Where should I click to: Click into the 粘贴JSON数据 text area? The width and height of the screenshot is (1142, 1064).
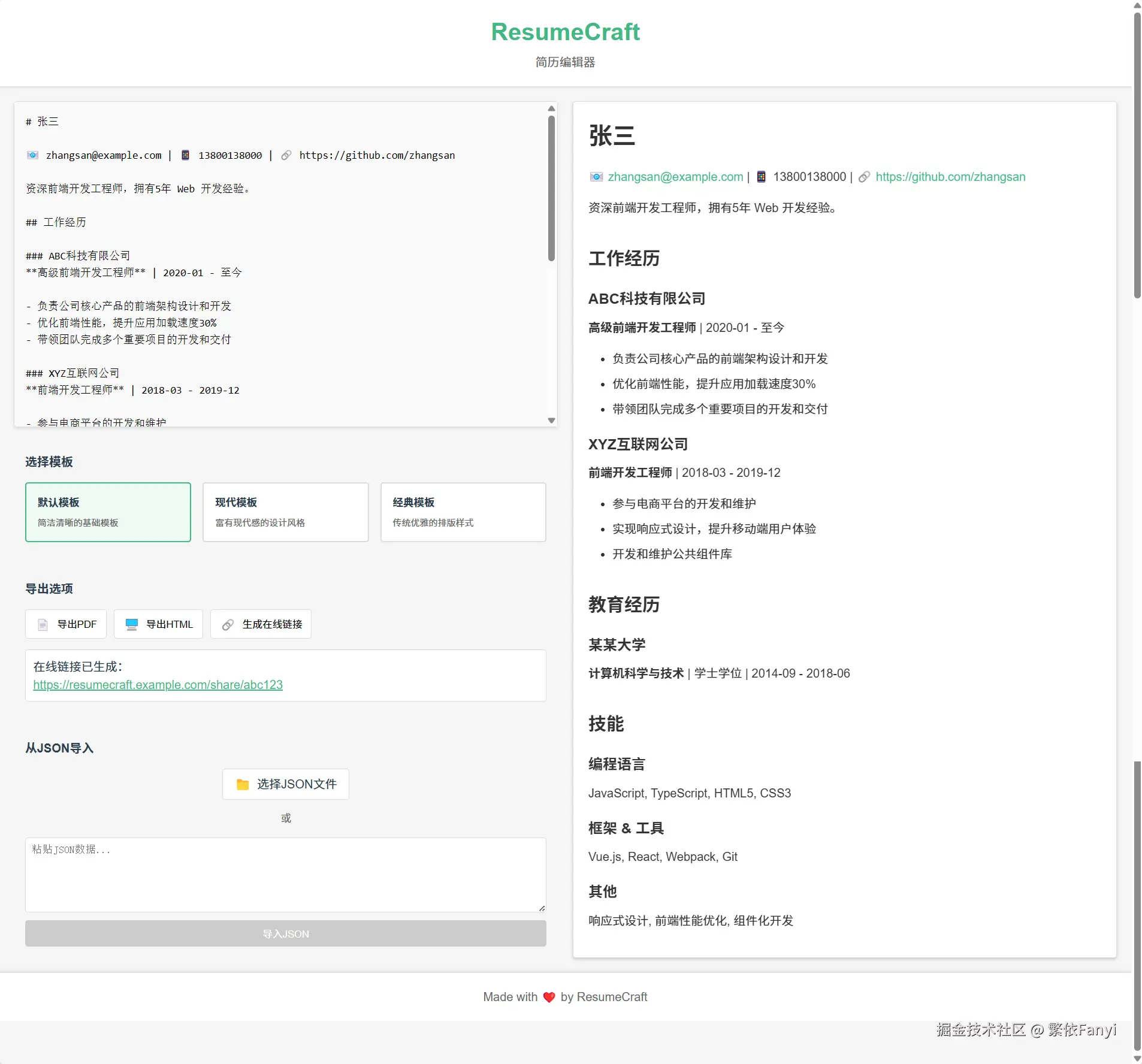pyautogui.click(x=286, y=875)
